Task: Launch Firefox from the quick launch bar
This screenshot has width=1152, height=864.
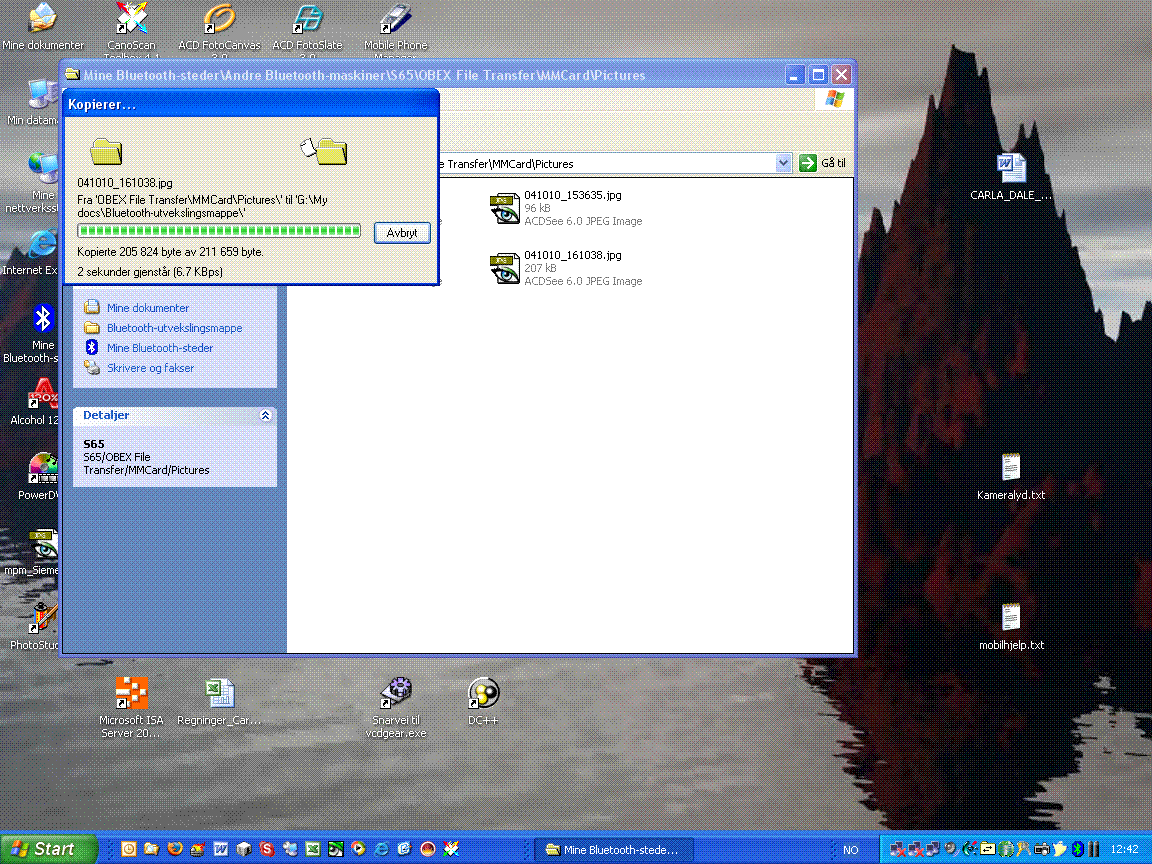Action: 175,849
